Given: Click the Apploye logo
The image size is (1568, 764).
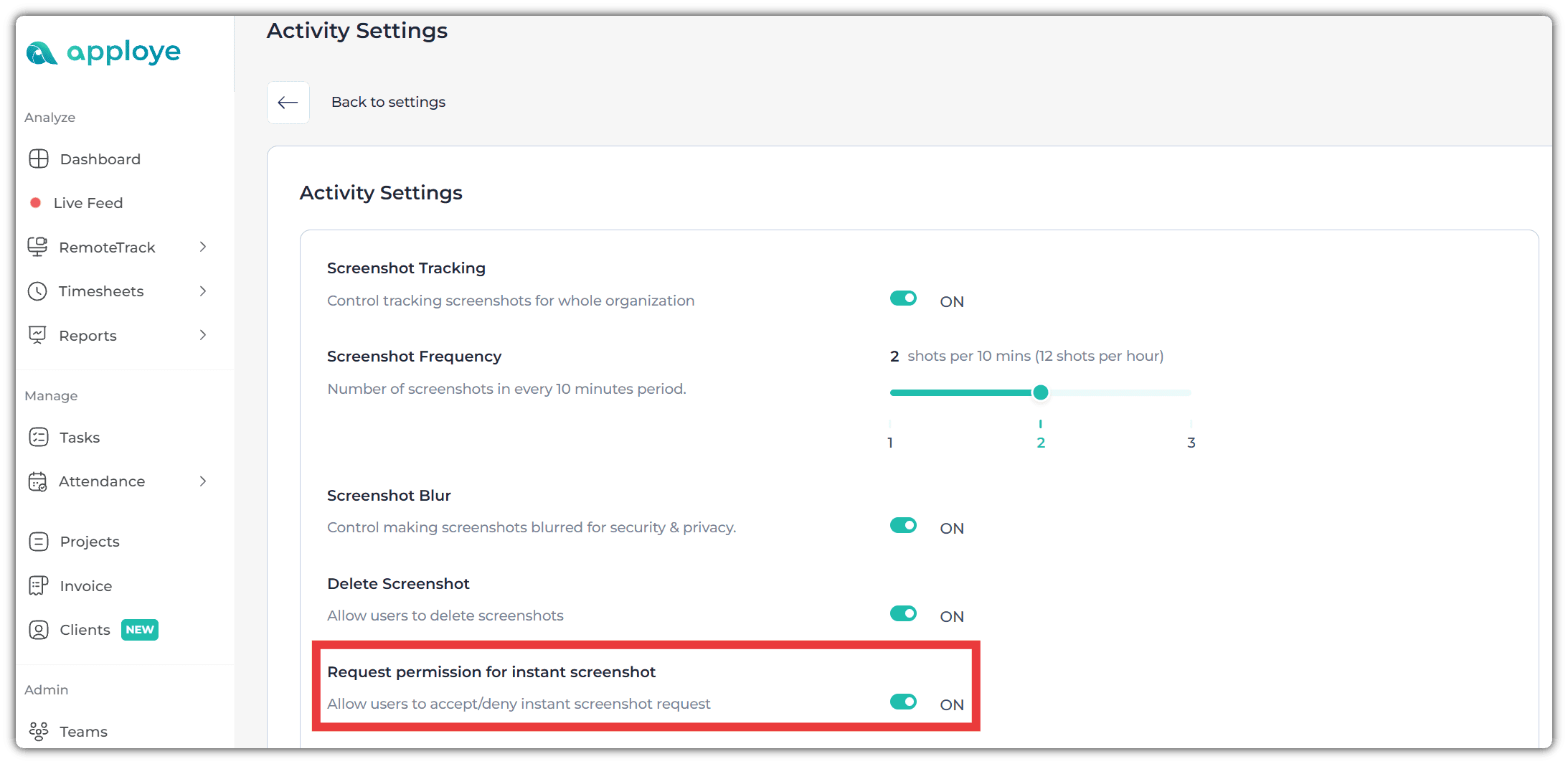Looking at the screenshot, I should coord(103,52).
